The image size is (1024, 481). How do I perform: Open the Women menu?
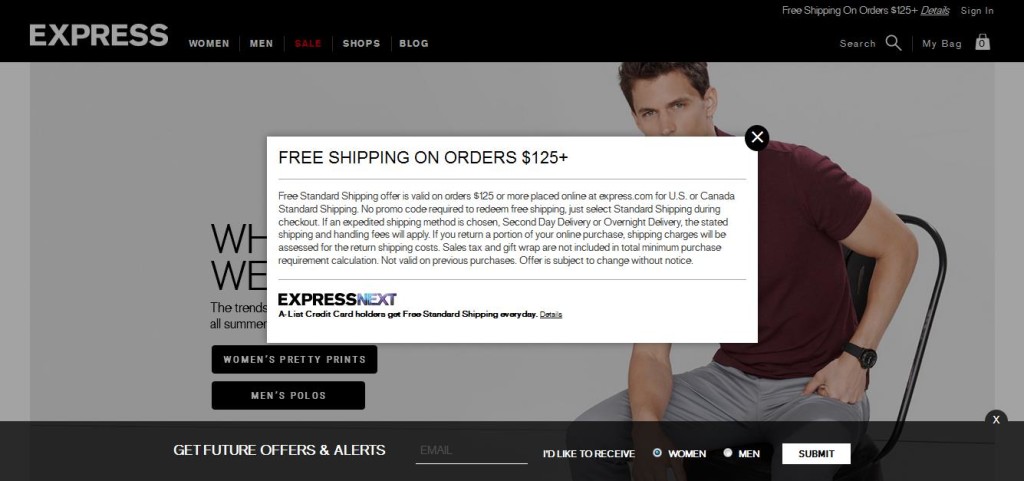(x=209, y=44)
